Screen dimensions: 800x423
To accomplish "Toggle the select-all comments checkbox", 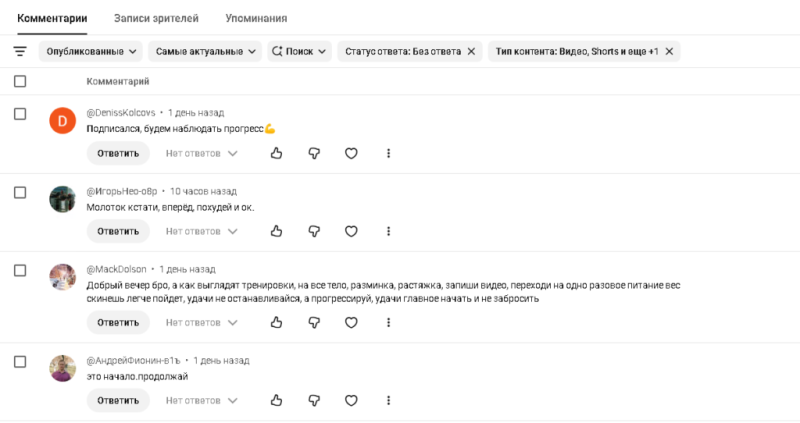I will (x=20, y=81).
